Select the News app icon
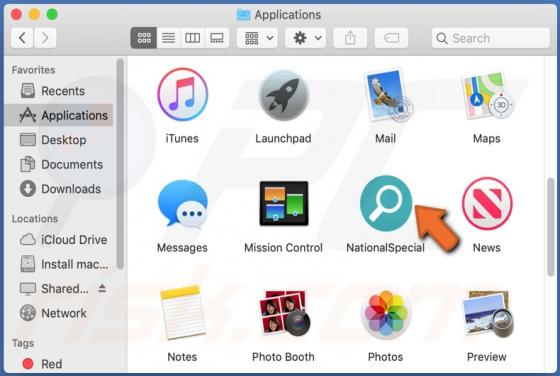560x376 pixels. click(x=487, y=204)
